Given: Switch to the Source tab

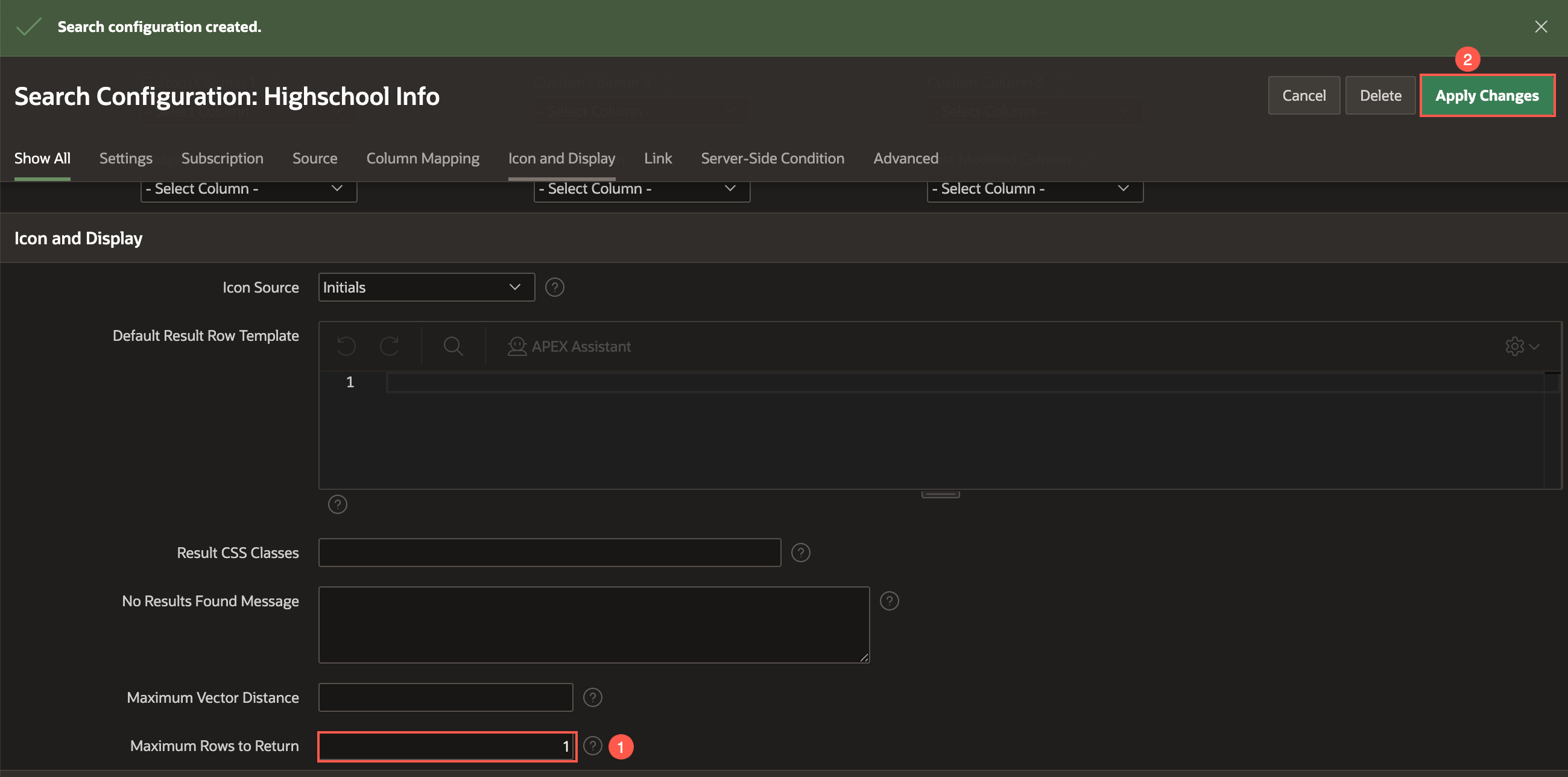Looking at the screenshot, I should tap(315, 158).
